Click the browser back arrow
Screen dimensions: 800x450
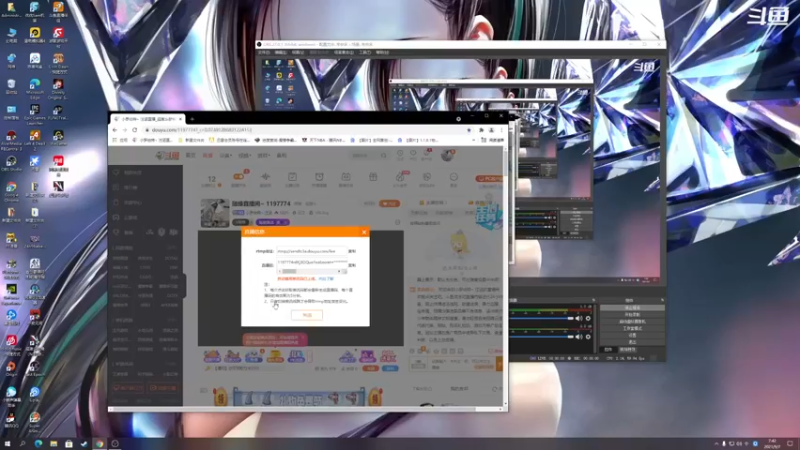[x=115, y=130]
